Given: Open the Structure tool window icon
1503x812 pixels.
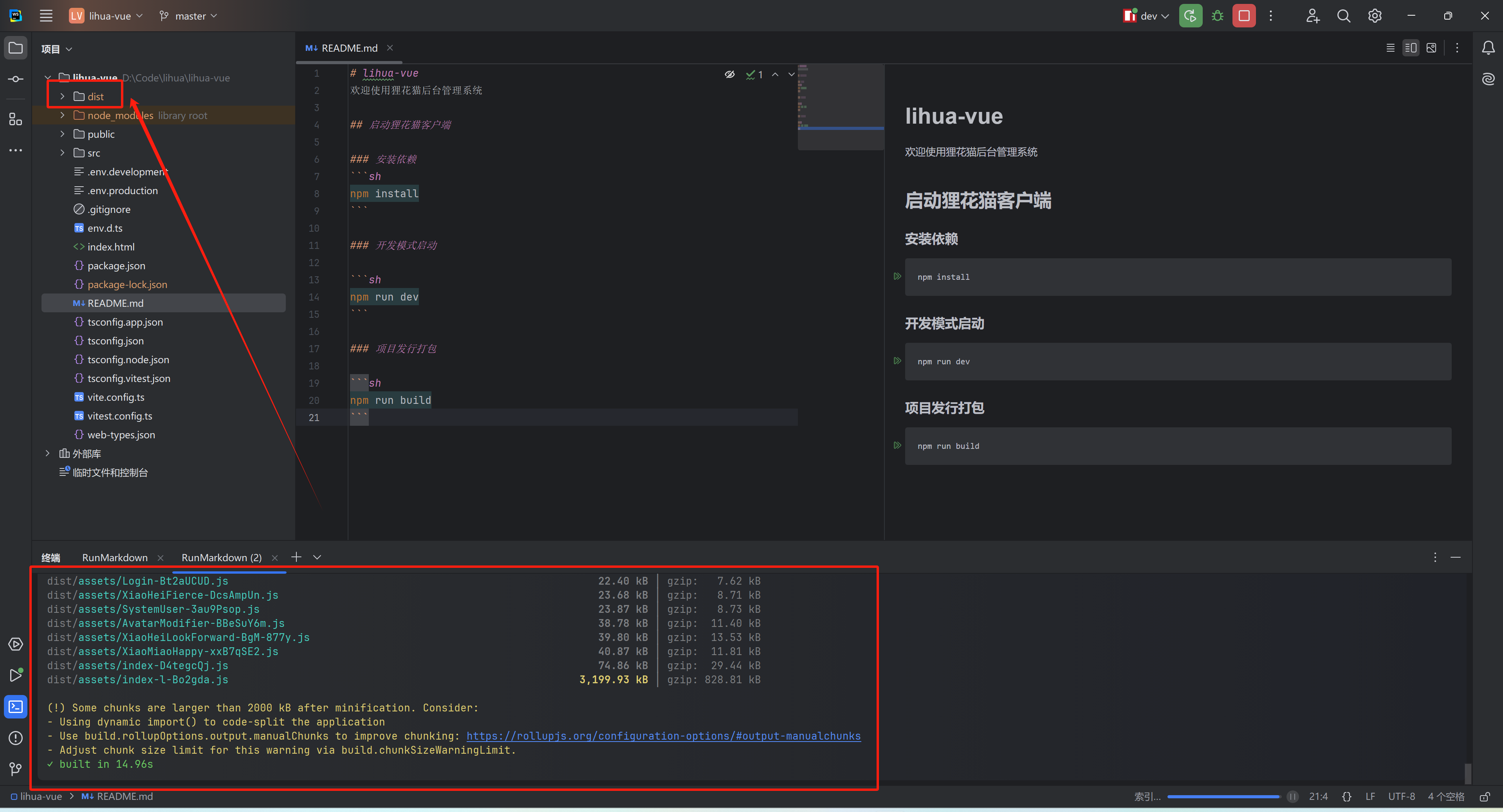Looking at the screenshot, I should (16, 120).
